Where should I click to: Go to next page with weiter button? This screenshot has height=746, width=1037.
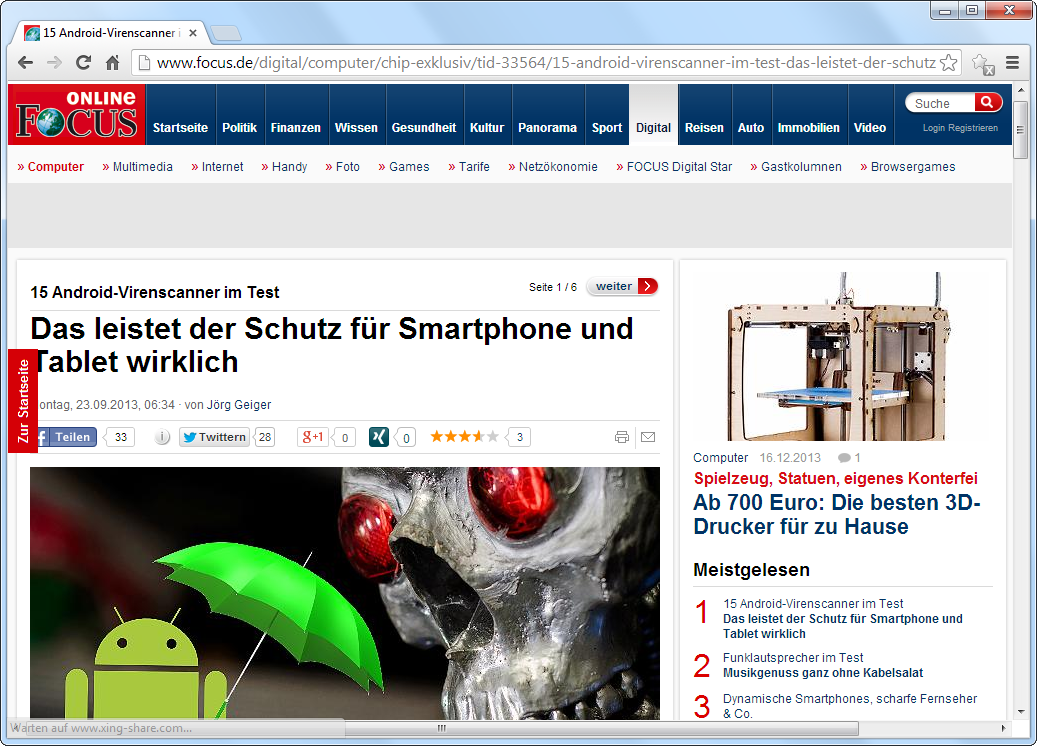622,286
